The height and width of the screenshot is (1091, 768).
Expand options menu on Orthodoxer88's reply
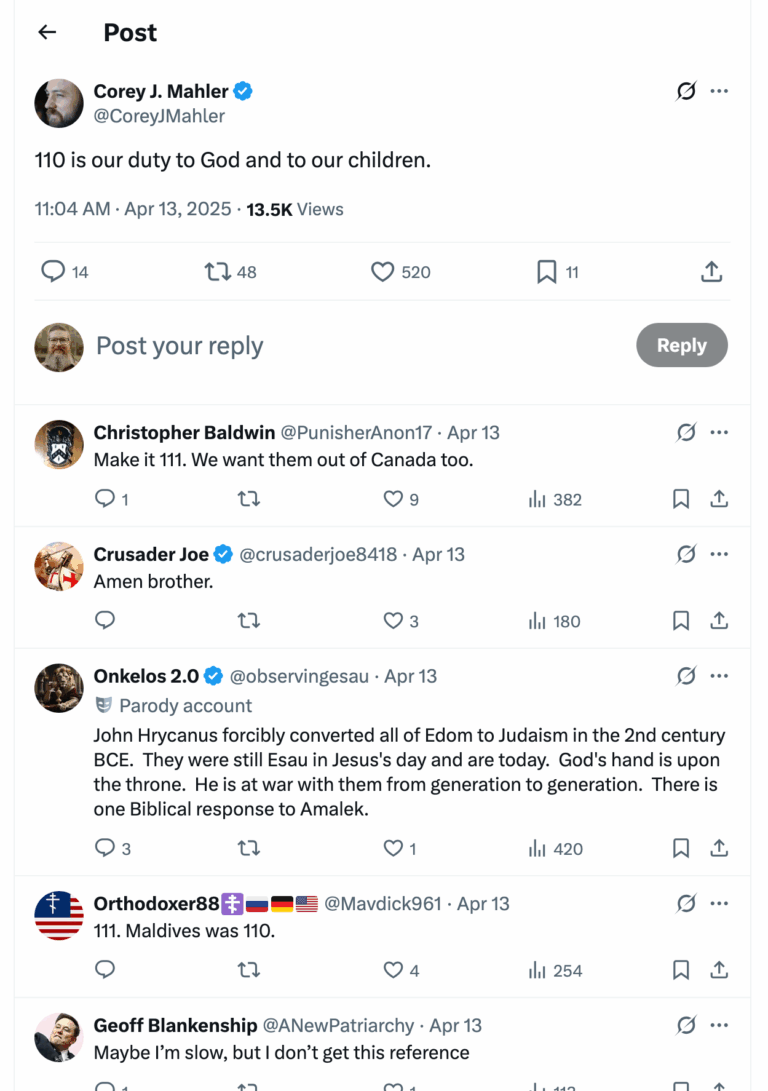(x=719, y=903)
